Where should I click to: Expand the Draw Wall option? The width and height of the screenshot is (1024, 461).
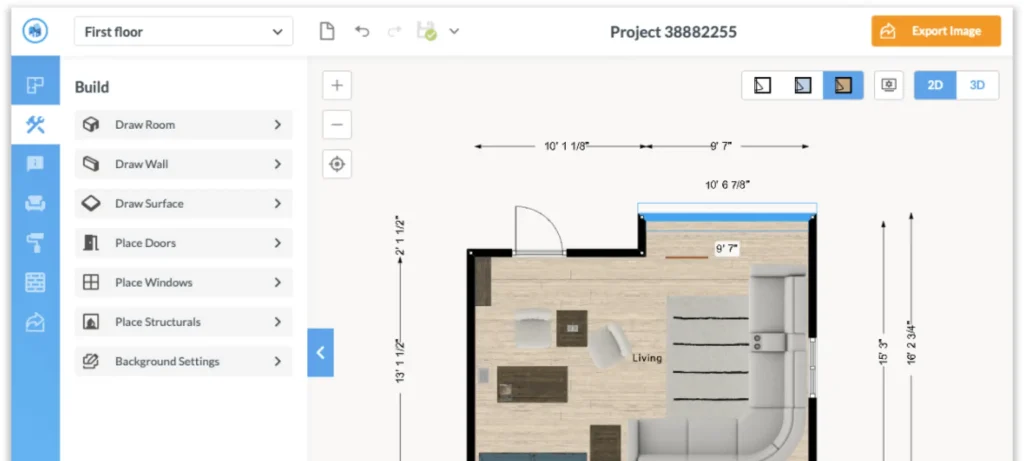[184, 164]
